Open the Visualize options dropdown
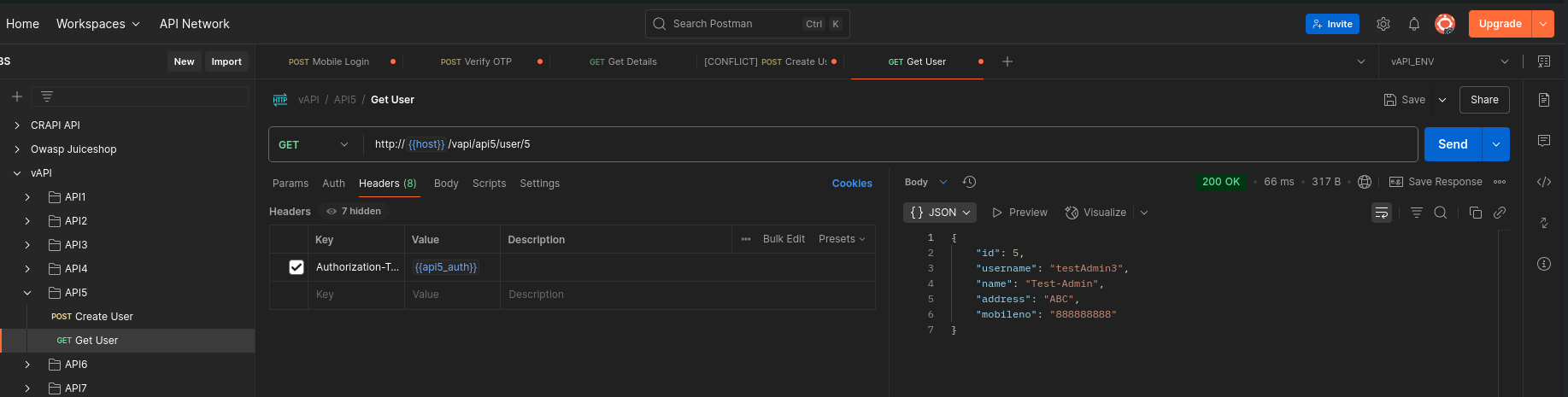Image resolution: width=1568 pixels, height=397 pixels. [x=1144, y=213]
